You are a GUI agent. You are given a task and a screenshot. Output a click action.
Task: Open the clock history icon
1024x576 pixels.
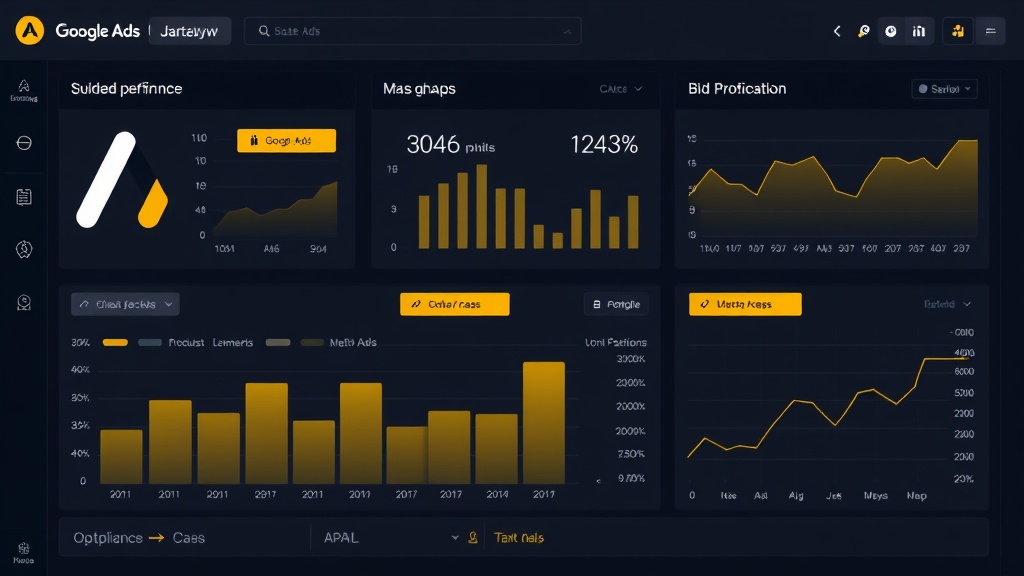tap(891, 31)
